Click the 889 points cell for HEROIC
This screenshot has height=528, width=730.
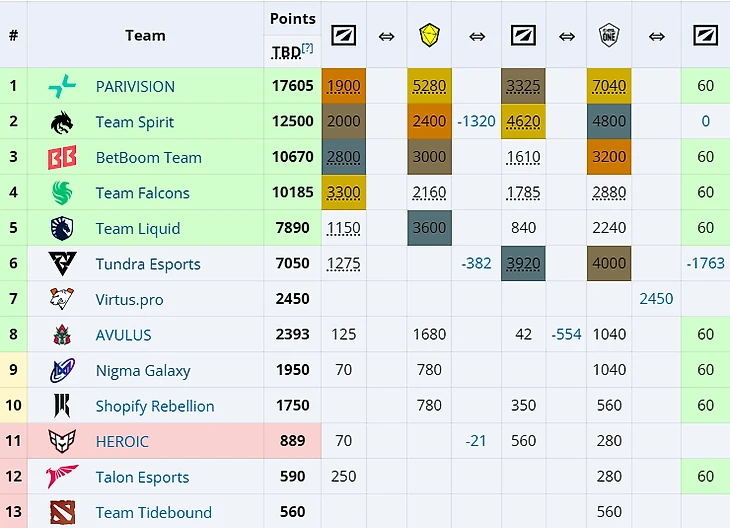293,441
